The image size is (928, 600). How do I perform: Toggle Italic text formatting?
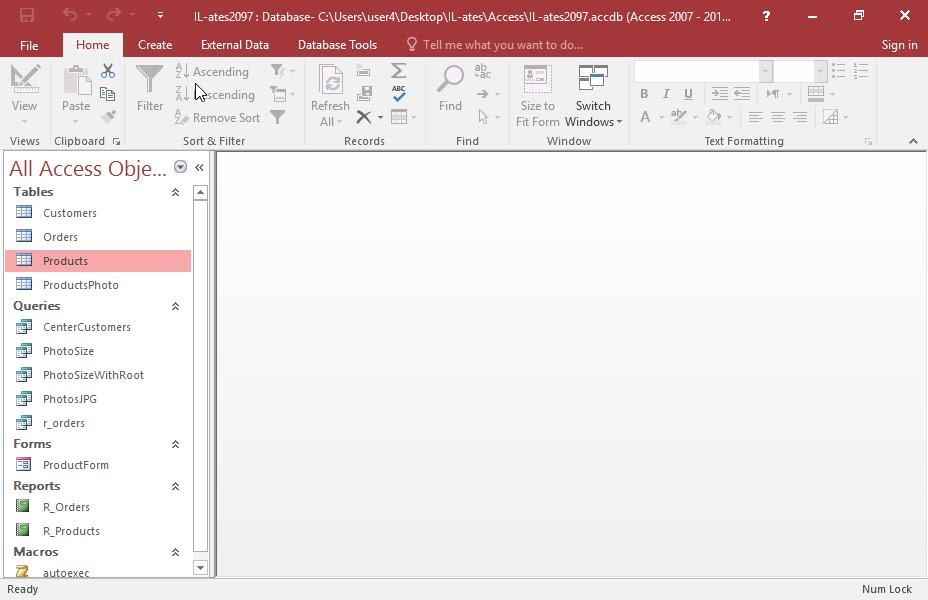666,93
